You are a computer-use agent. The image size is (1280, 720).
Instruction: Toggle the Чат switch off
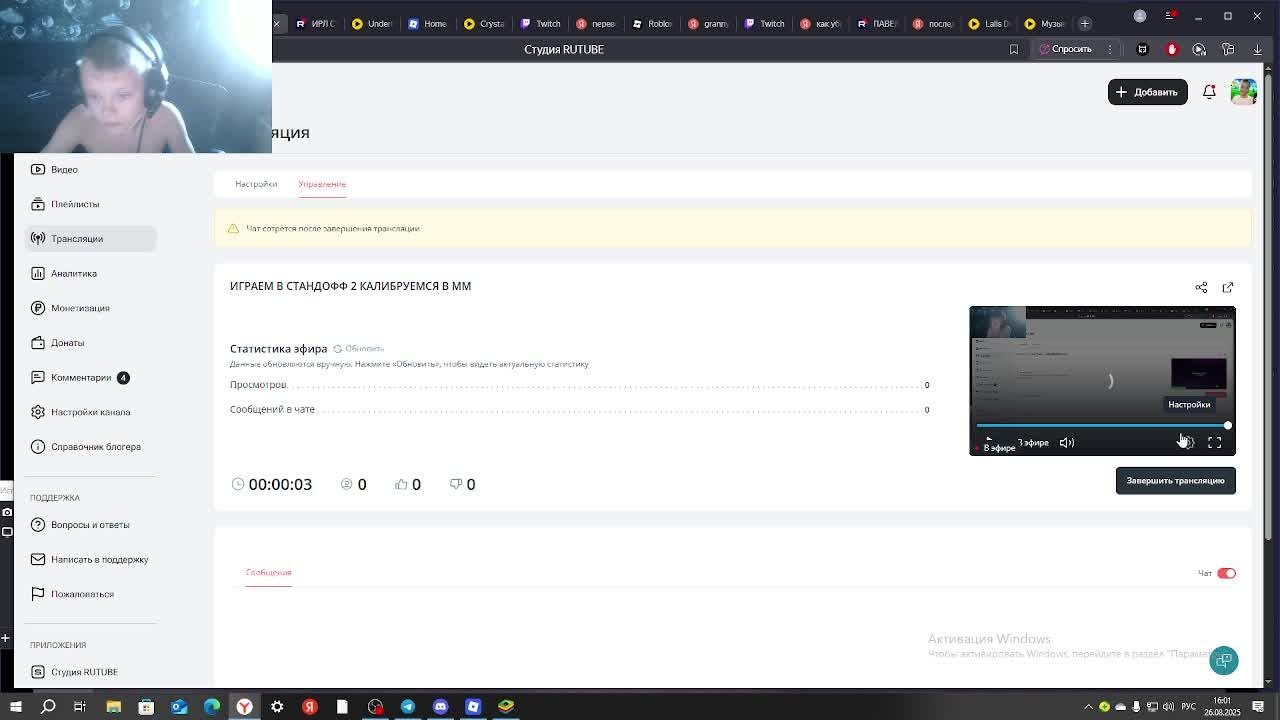click(1227, 574)
